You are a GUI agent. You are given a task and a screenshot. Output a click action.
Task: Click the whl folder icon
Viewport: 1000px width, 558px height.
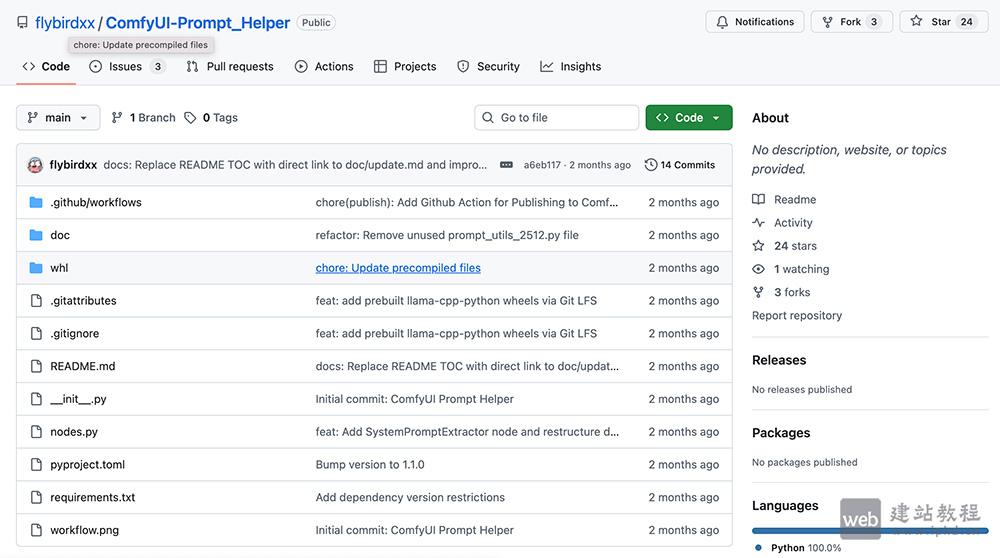(36, 268)
